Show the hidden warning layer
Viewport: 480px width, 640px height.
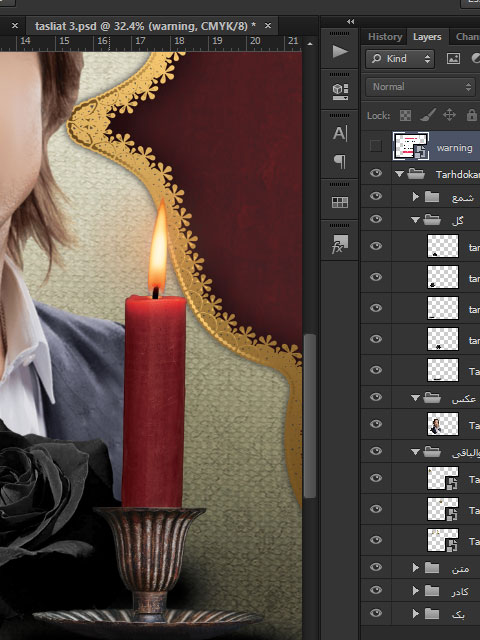(376, 146)
